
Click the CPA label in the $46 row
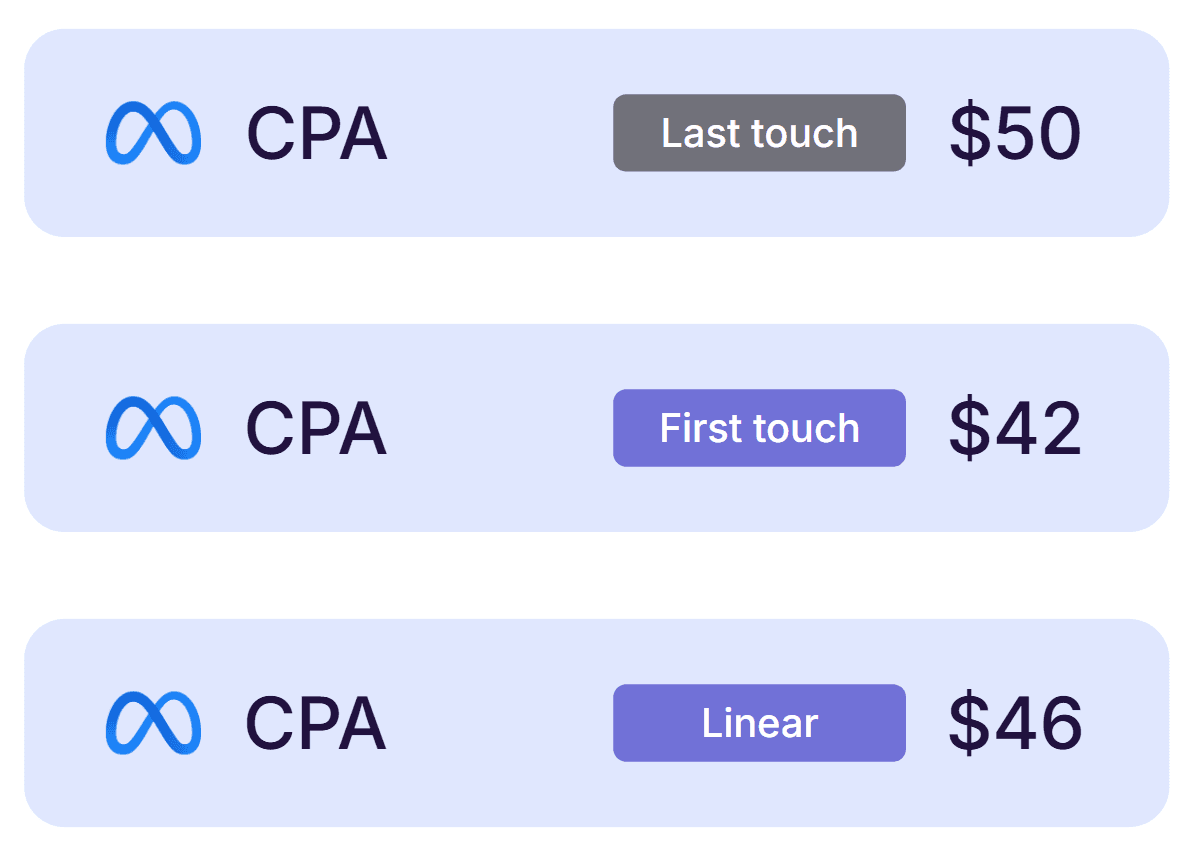[x=316, y=724]
